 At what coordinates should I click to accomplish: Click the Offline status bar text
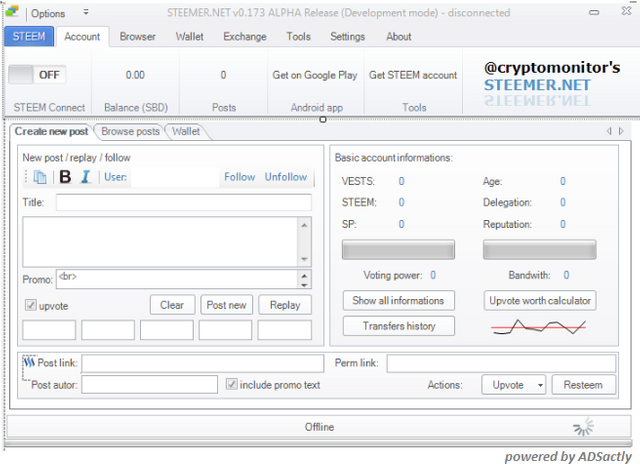pos(319,427)
